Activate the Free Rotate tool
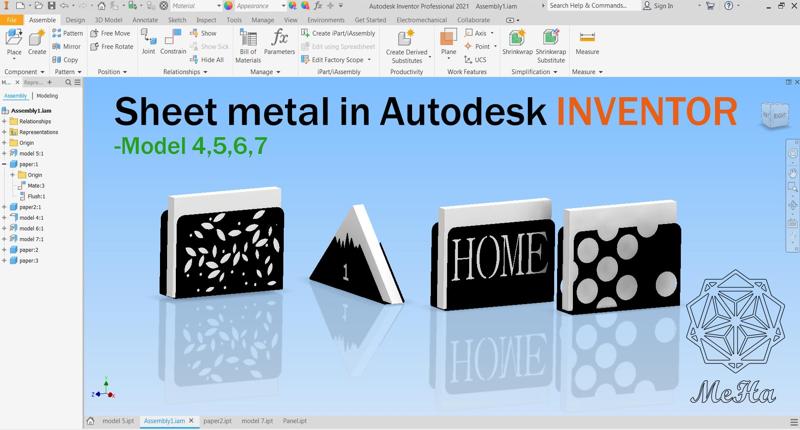 [112, 46]
